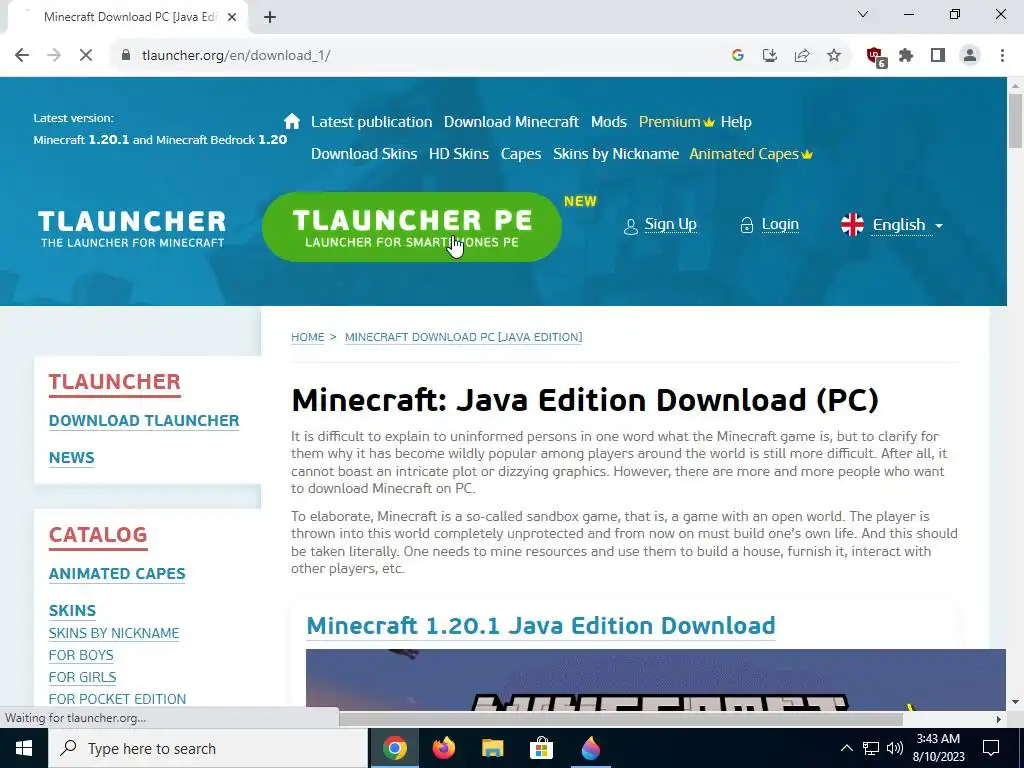Click SKINS sidebar link
1024x768 pixels.
click(x=72, y=611)
